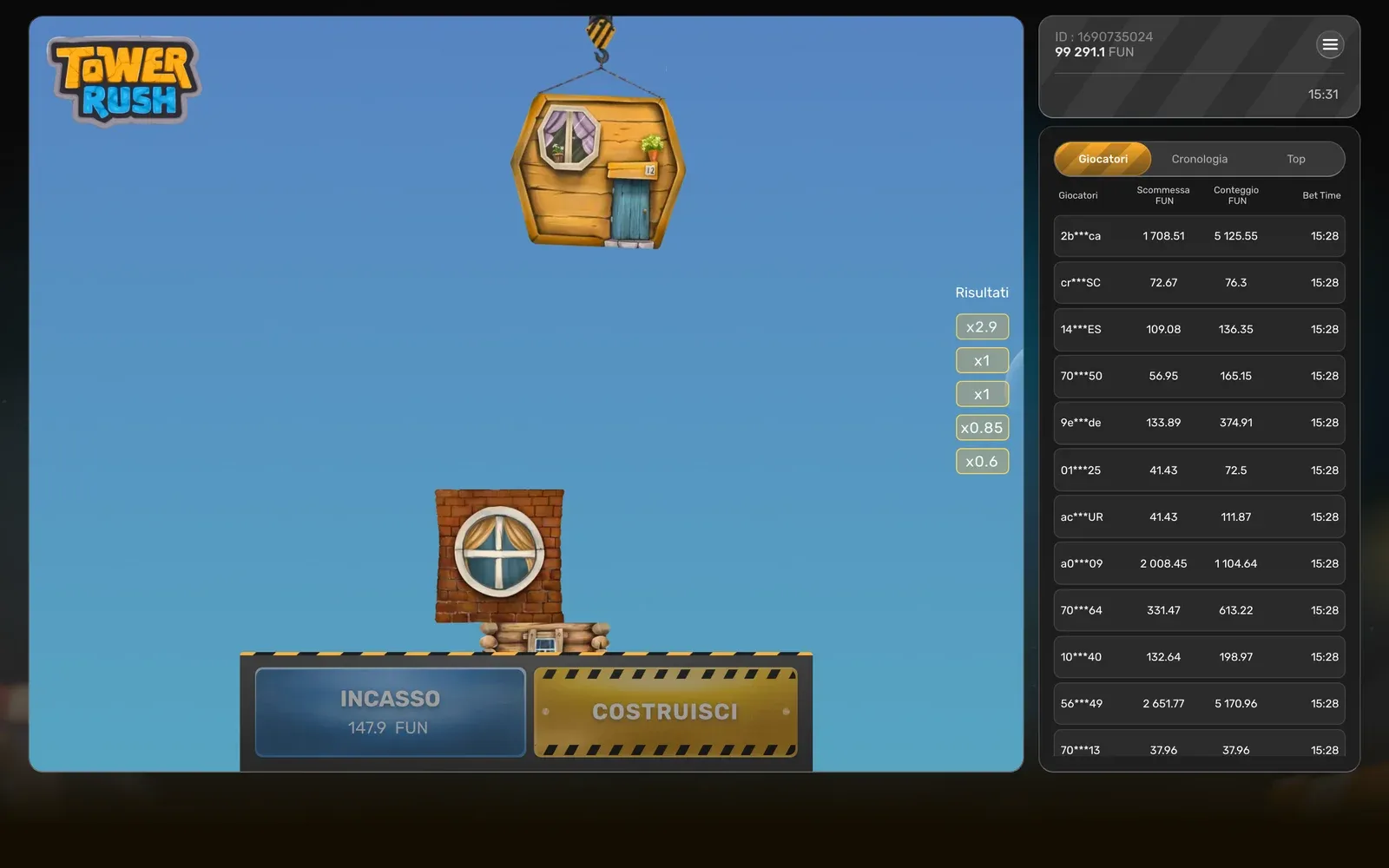Click the 111.87 count value
The image size is (1389, 868).
pyautogui.click(x=1235, y=517)
